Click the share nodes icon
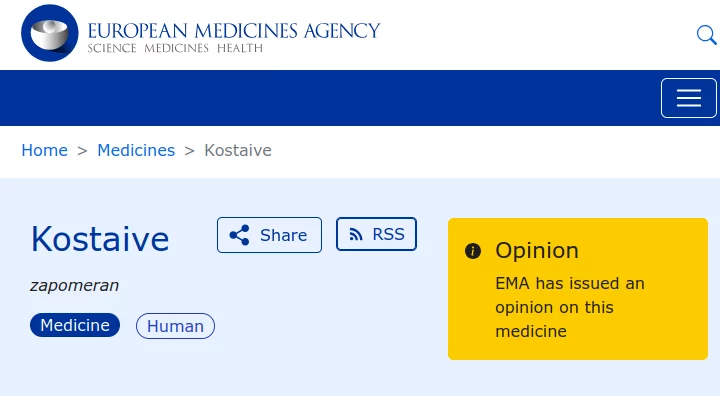 [239, 235]
